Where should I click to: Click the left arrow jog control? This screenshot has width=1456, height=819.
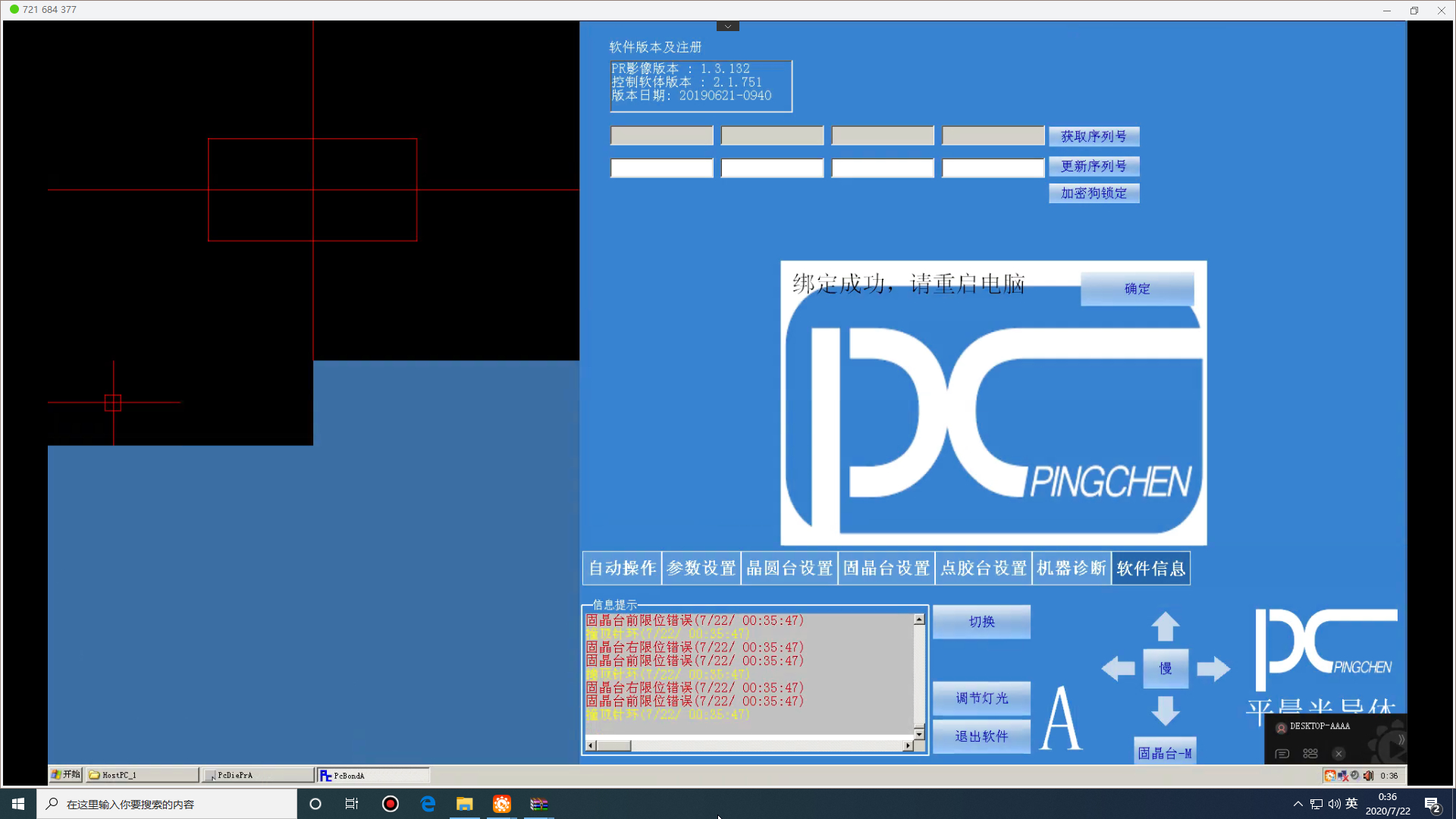[x=1118, y=668]
